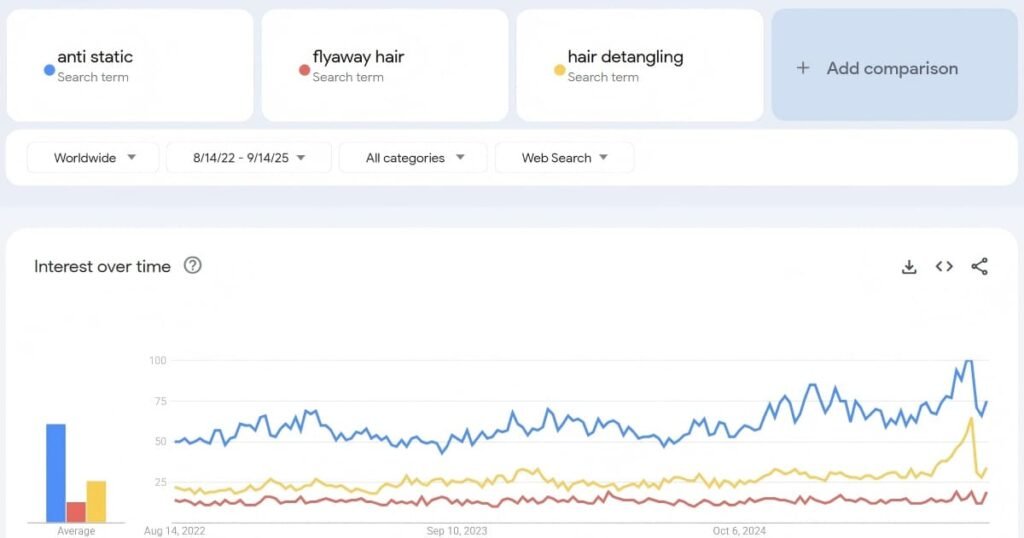Open the Interest over time help icon
Screen dimensions: 1024x538
click(x=193, y=266)
